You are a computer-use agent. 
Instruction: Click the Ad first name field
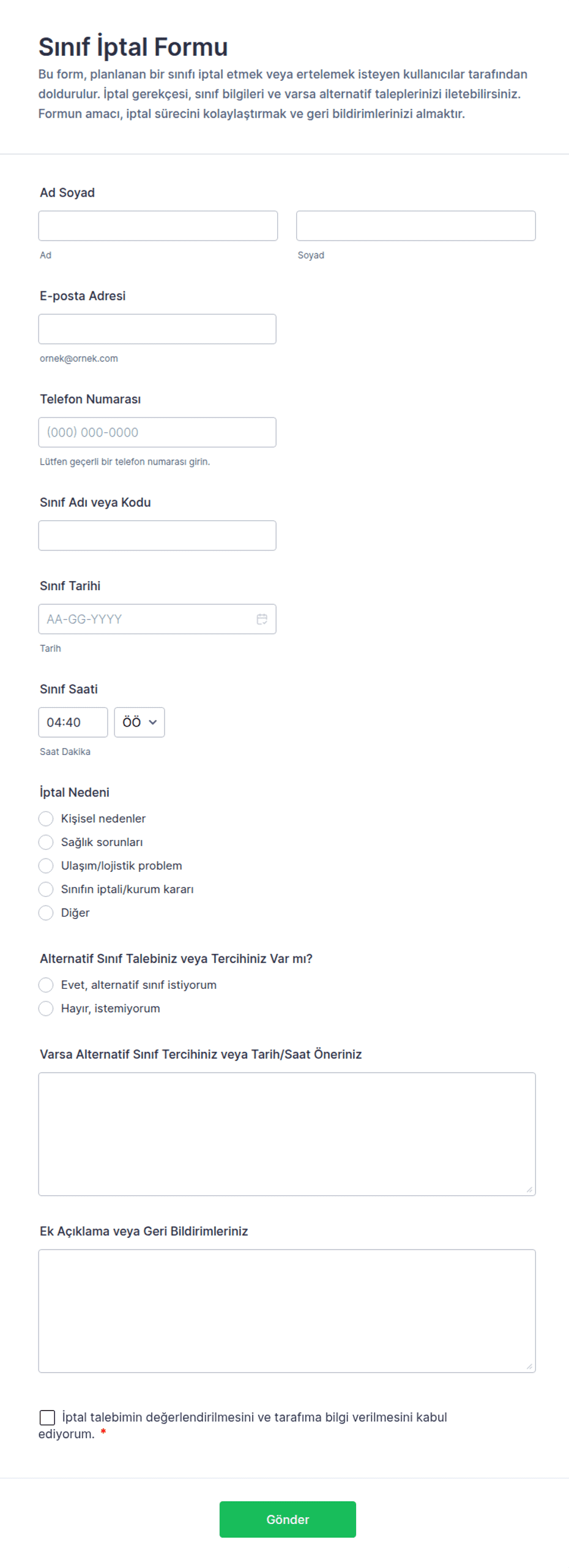pyautogui.click(x=157, y=225)
